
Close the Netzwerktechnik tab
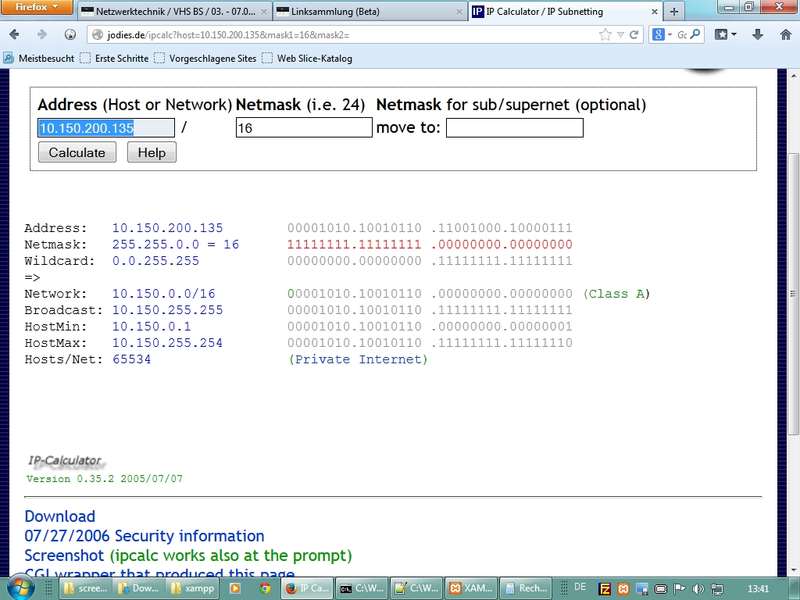point(264,12)
